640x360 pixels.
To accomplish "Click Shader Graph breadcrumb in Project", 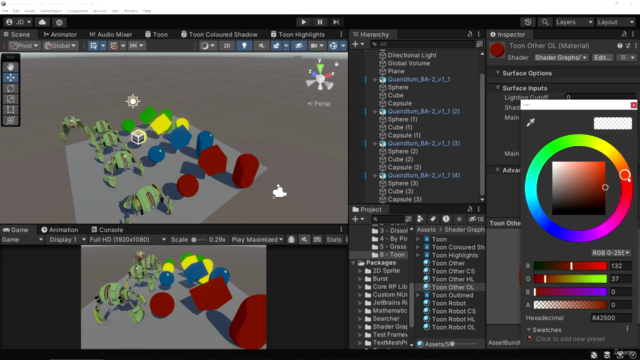I will point(464,230).
